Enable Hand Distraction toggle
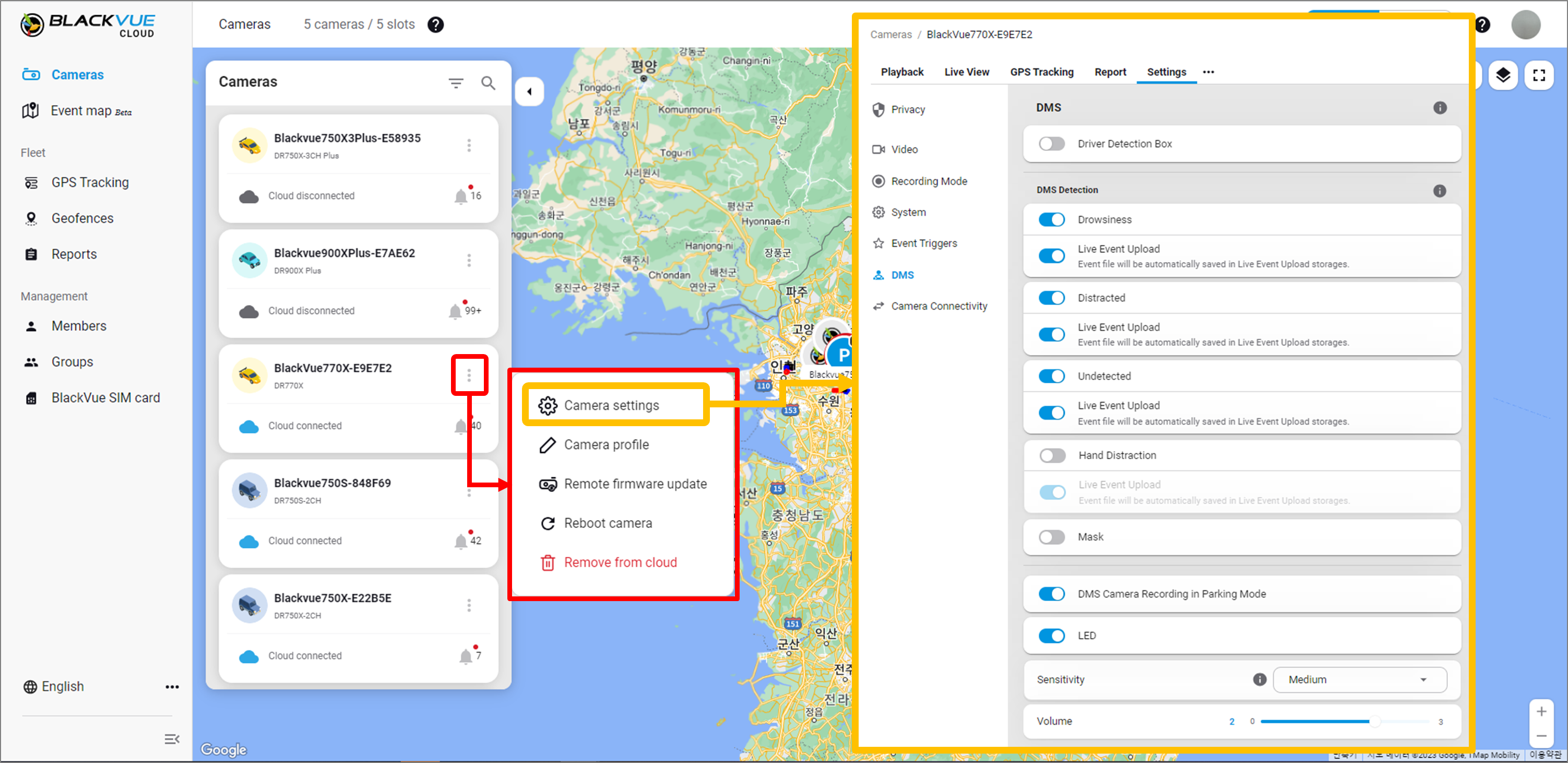 [x=1052, y=456]
